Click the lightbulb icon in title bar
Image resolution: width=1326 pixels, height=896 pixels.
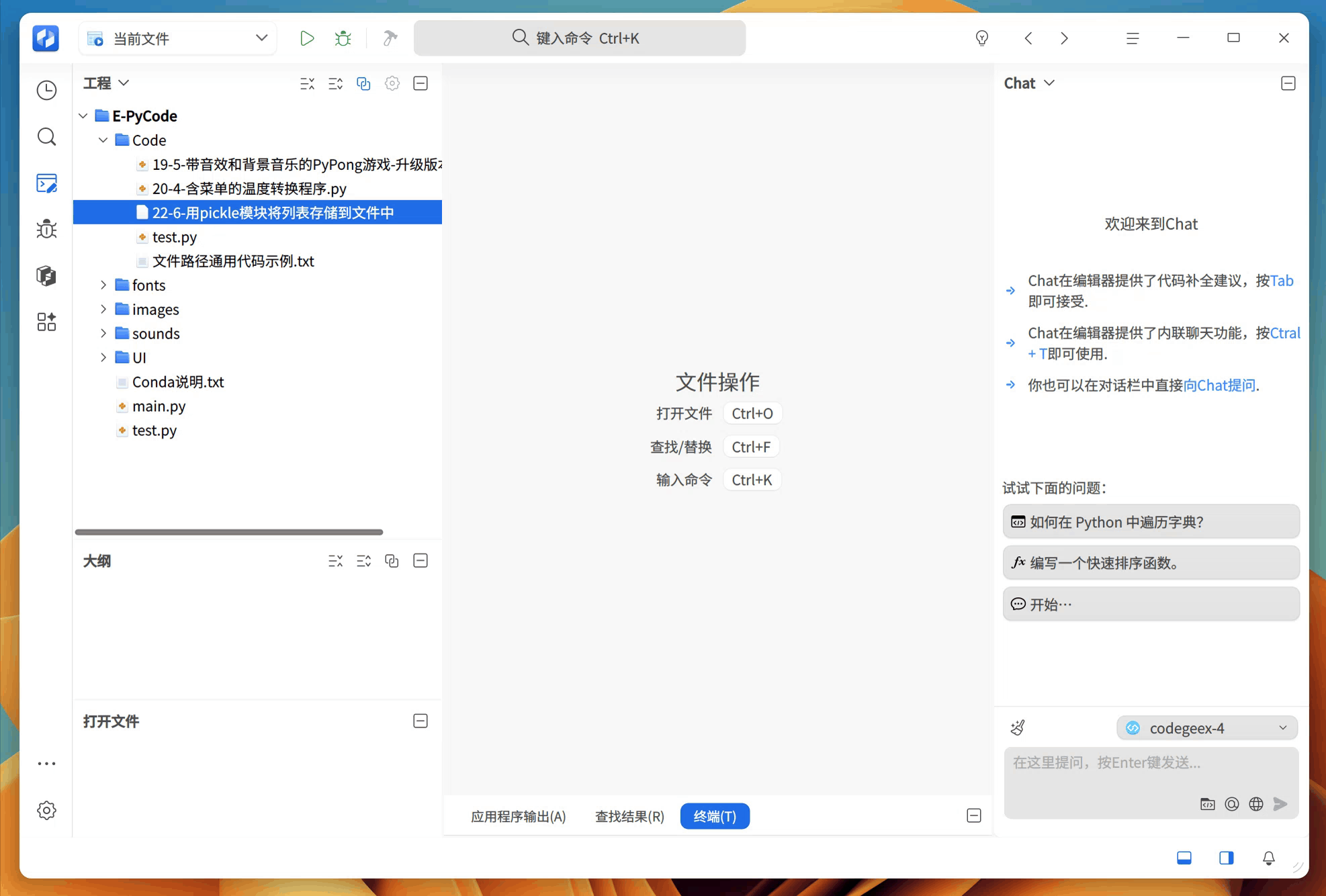click(981, 38)
